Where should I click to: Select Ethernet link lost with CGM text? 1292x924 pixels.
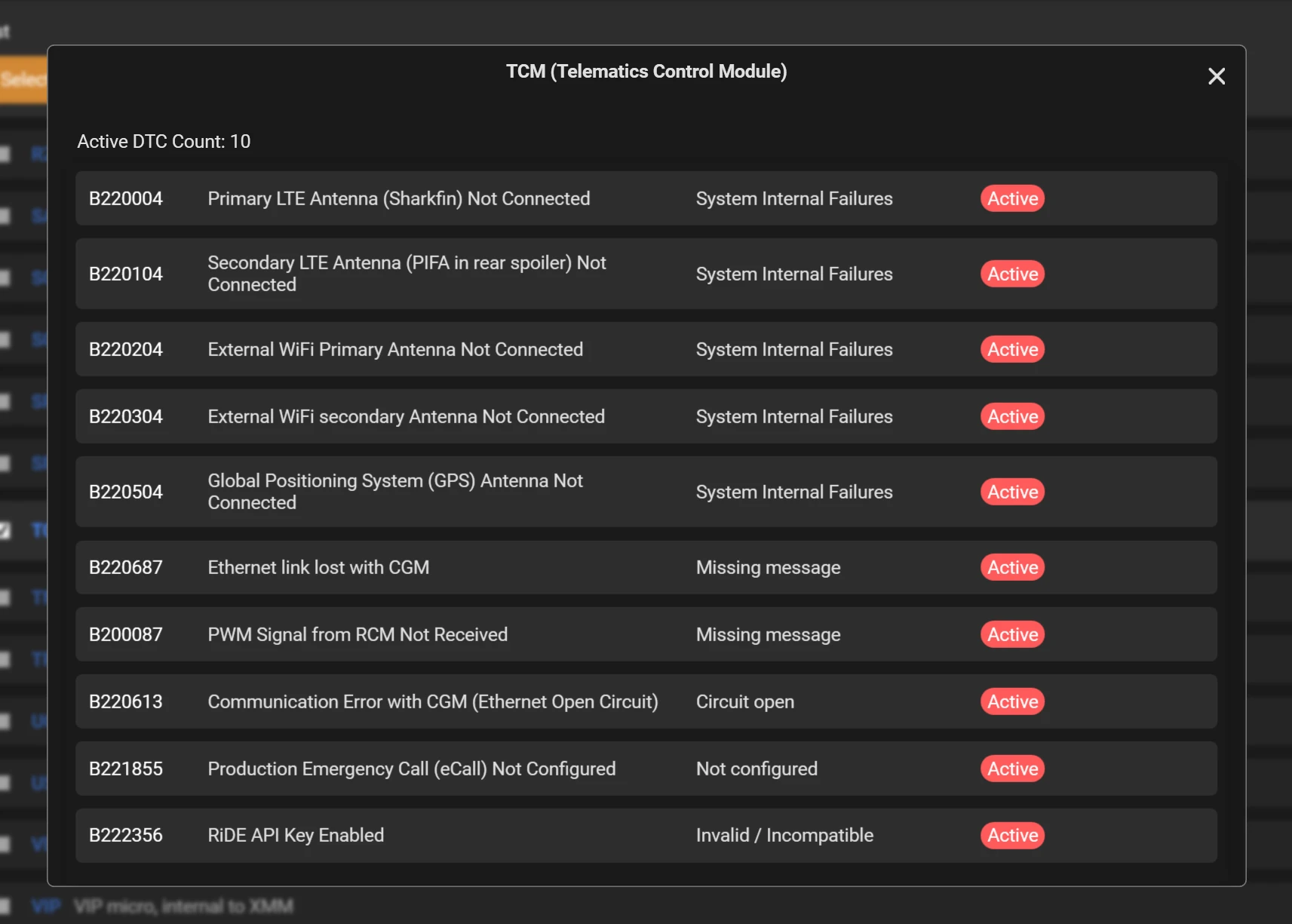point(318,567)
